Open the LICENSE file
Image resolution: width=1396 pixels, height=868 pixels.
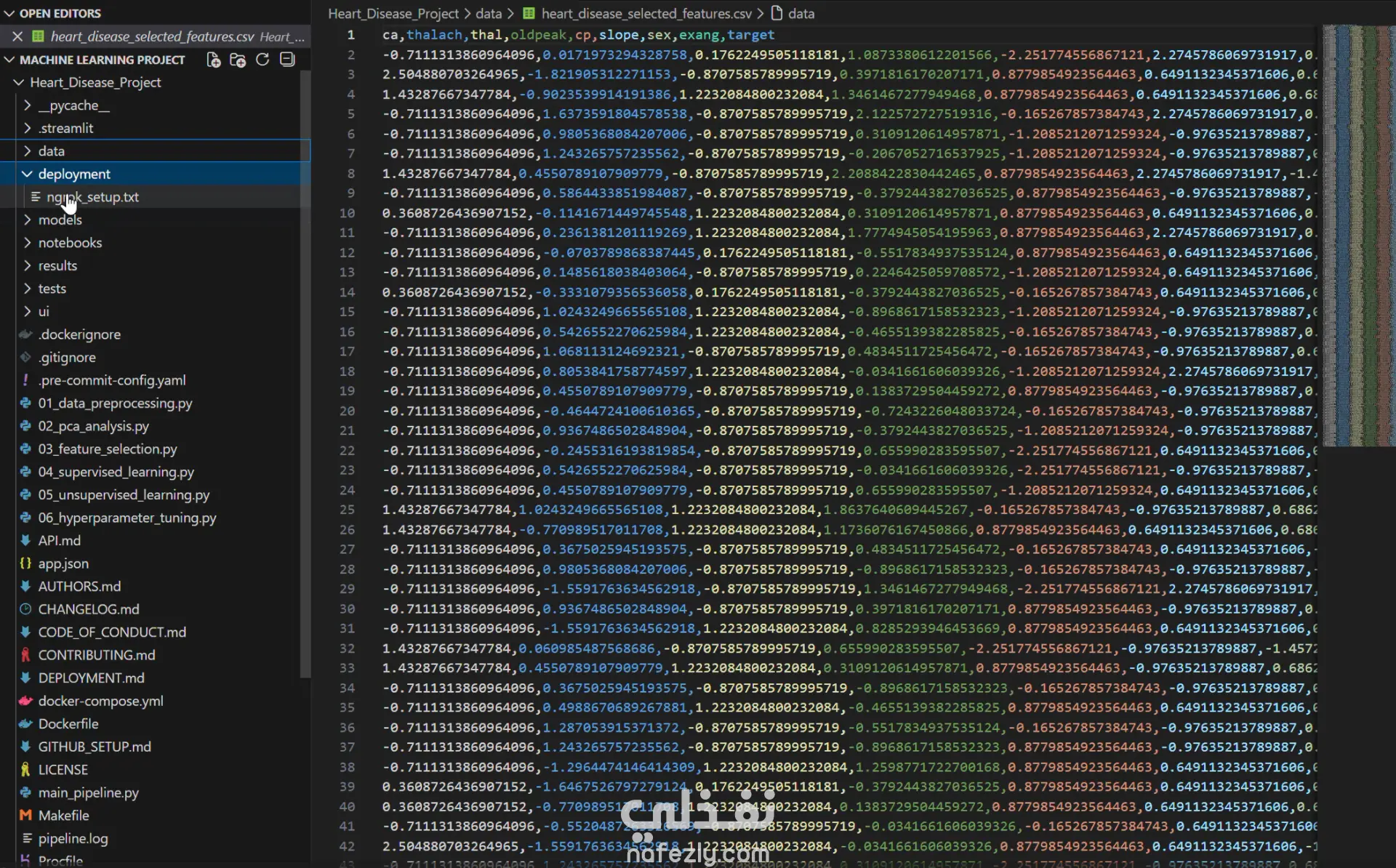pos(63,769)
